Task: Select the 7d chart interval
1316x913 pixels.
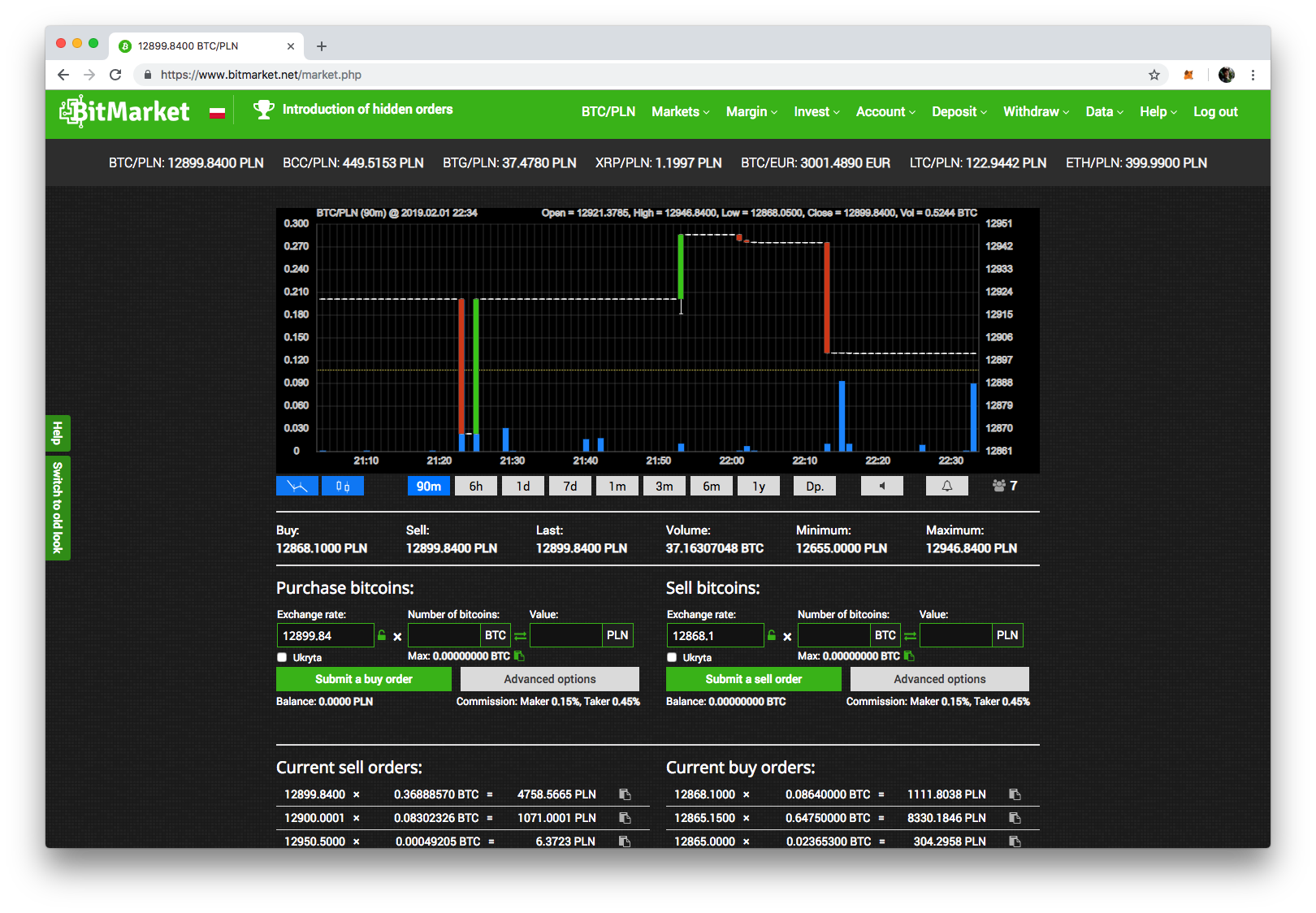Action: pos(570,486)
